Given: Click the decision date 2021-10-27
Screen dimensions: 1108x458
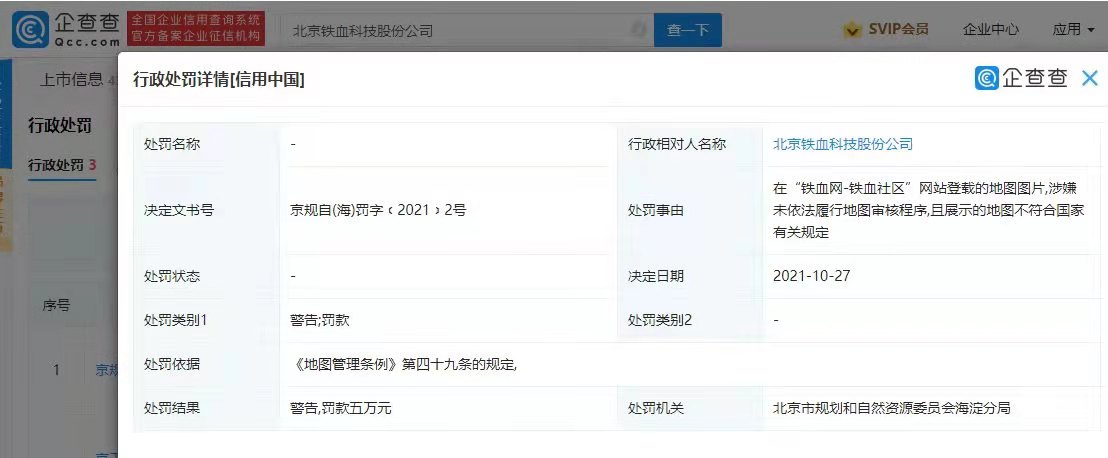Looking at the screenshot, I should 811,276.
